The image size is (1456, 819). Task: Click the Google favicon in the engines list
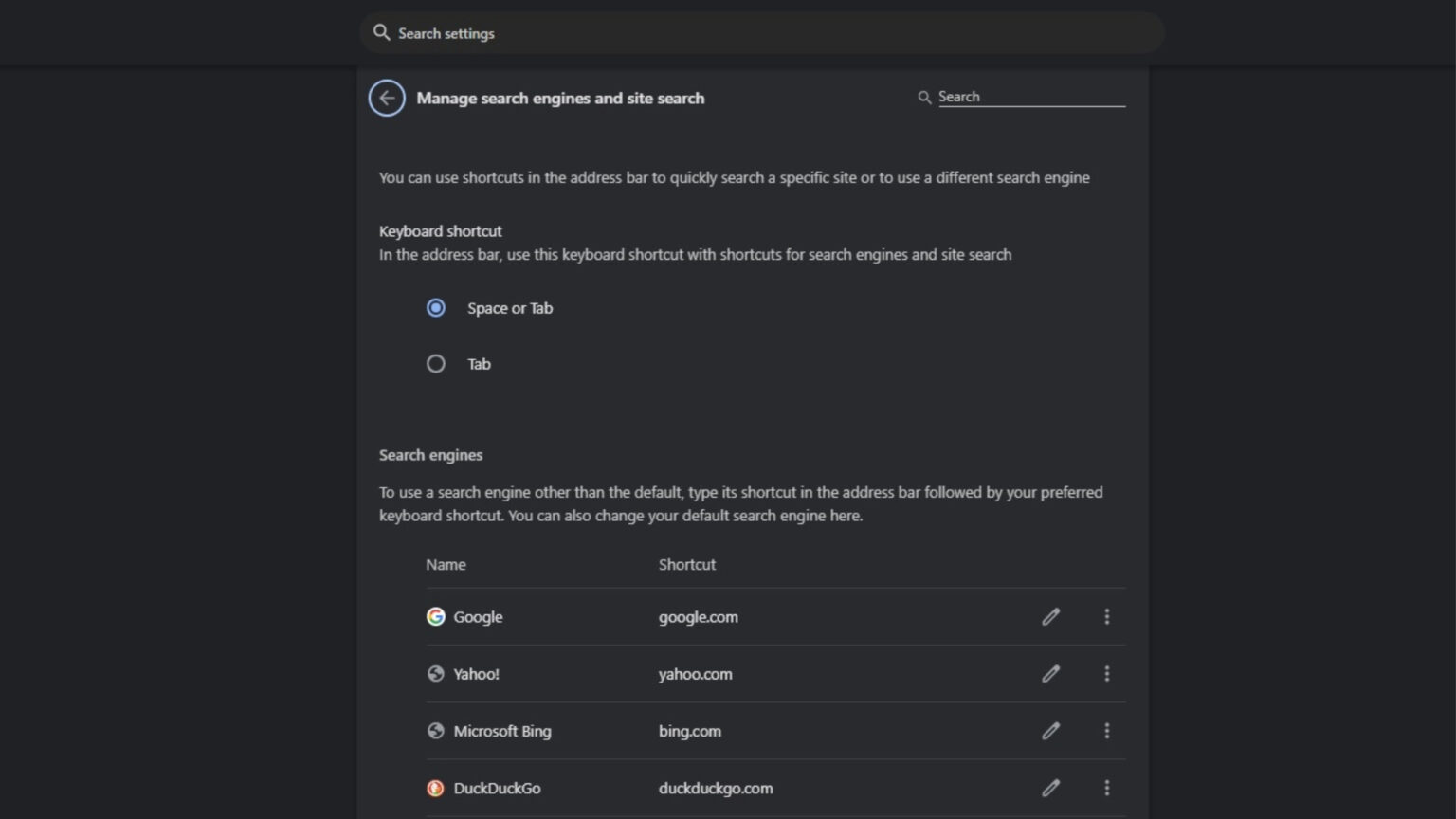pos(436,616)
